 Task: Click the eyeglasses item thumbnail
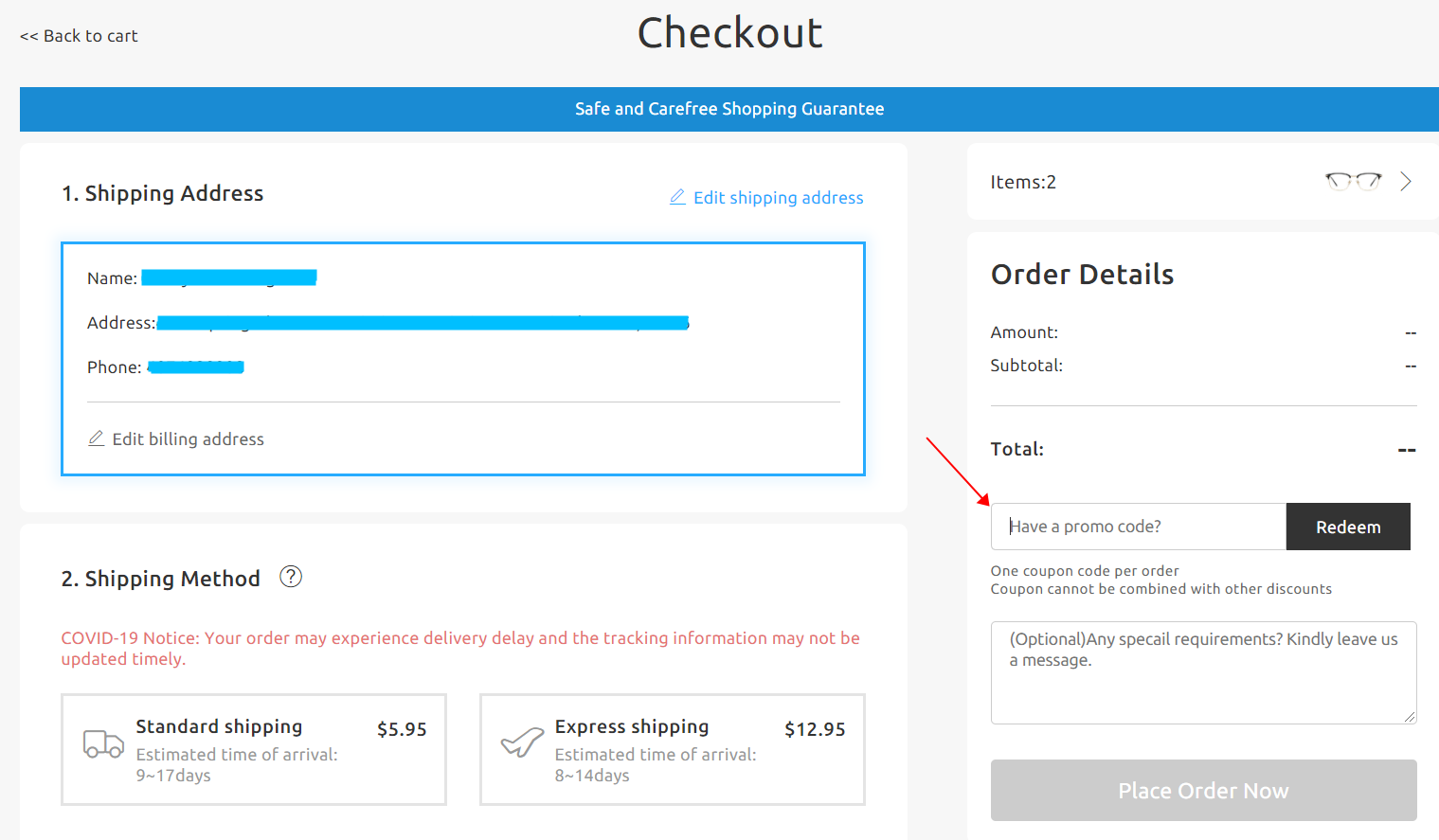pos(1353,181)
